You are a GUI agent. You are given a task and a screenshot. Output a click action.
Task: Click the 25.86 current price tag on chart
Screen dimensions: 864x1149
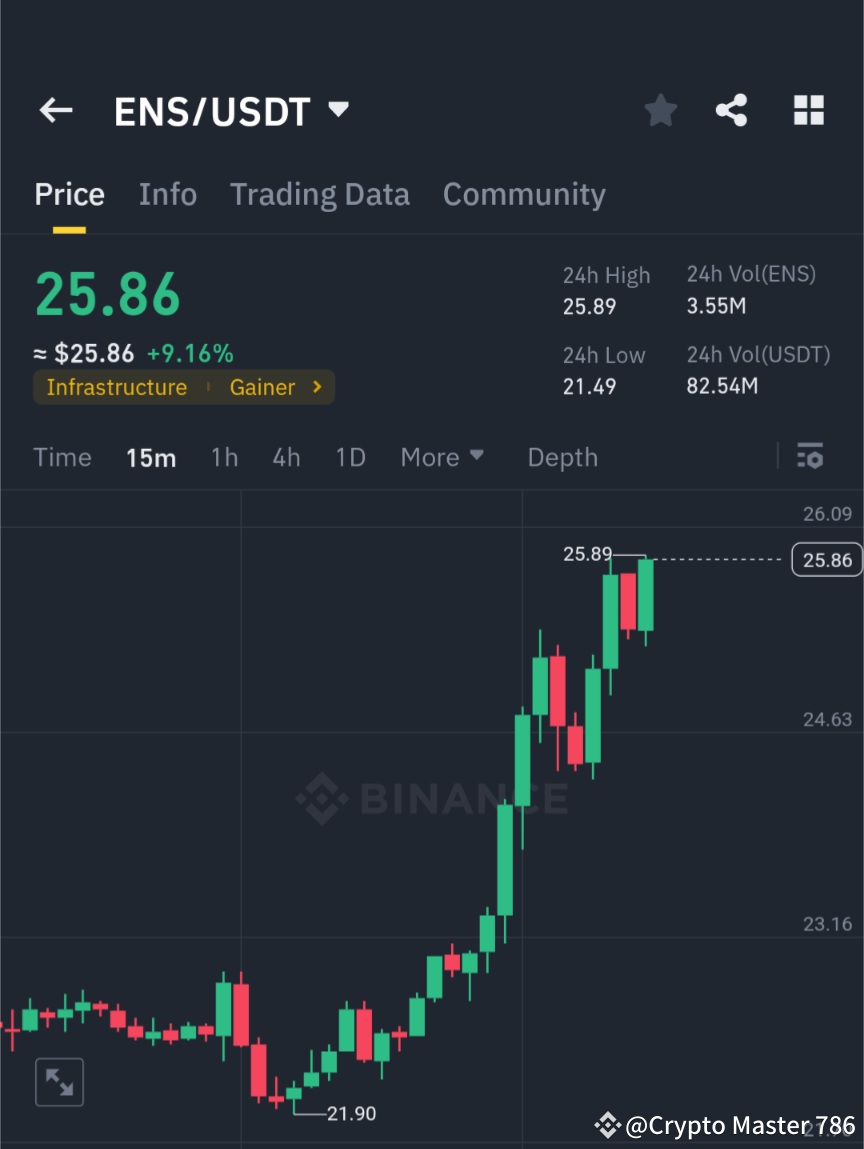[x=827, y=559]
